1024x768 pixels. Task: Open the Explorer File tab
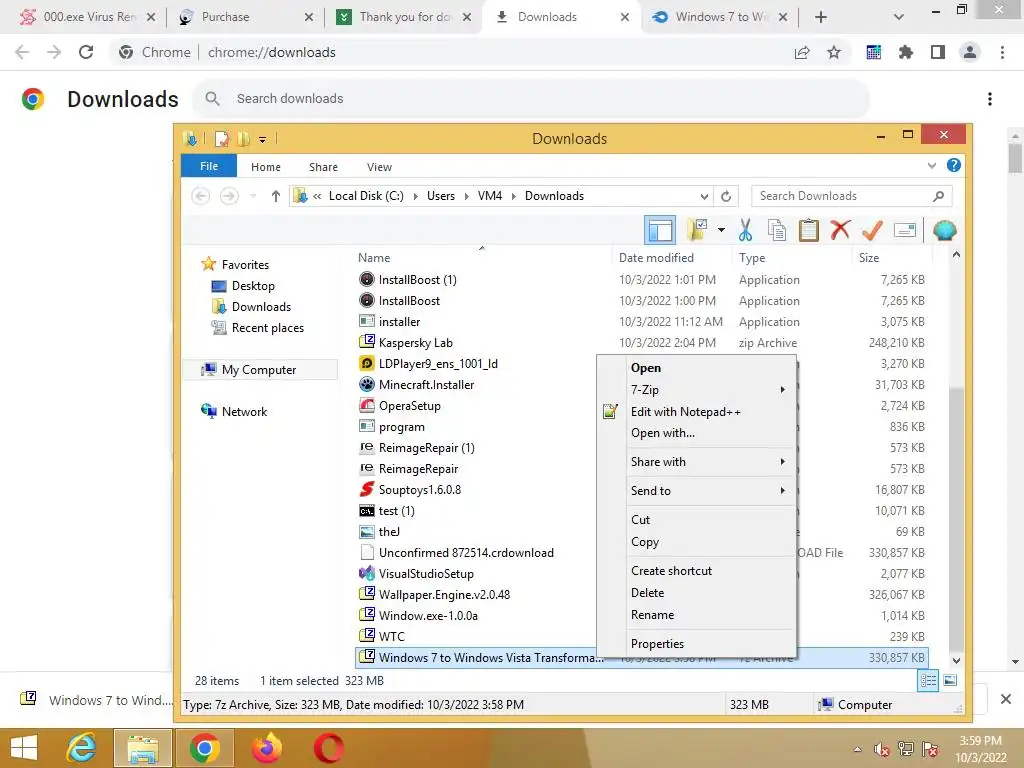click(209, 166)
